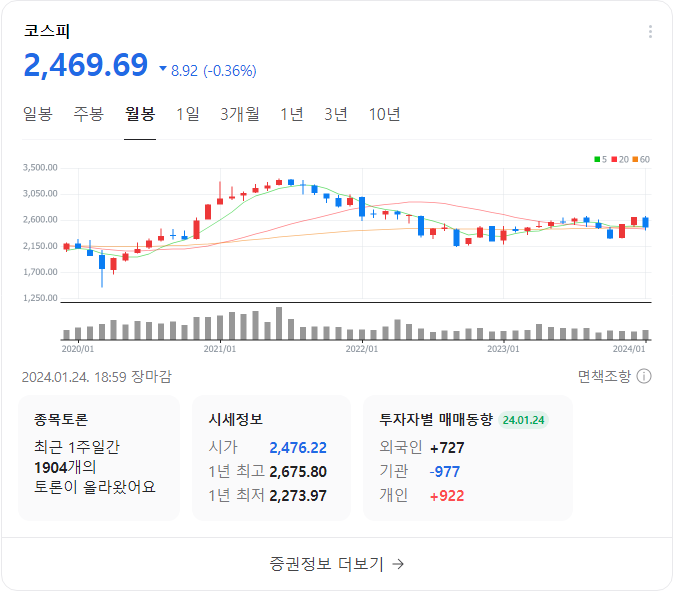Click the 24.01.24 date badge
Screen dimensions: 673x591
tap(523, 420)
